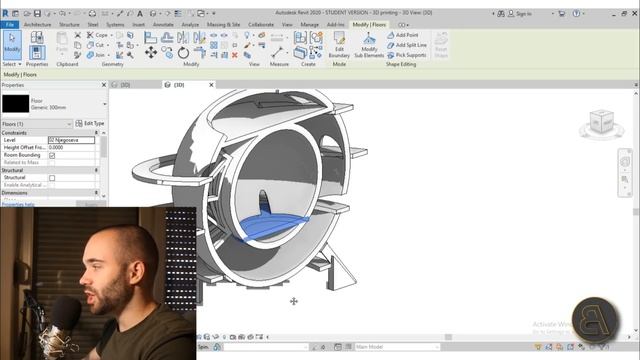Click the Cut to Clipboard scissors icon
Screen dimensions: 640x360
pos(78,35)
